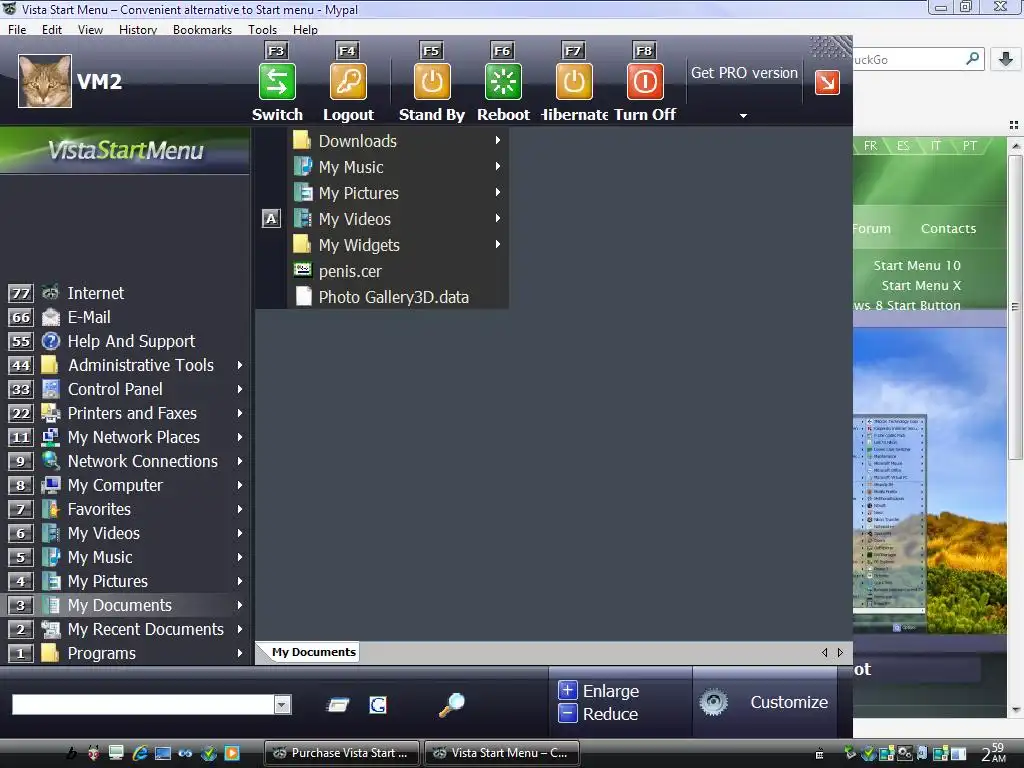This screenshot has height=768, width=1024.
Task: Click the .cer certificate file
Action: coord(397,271)
